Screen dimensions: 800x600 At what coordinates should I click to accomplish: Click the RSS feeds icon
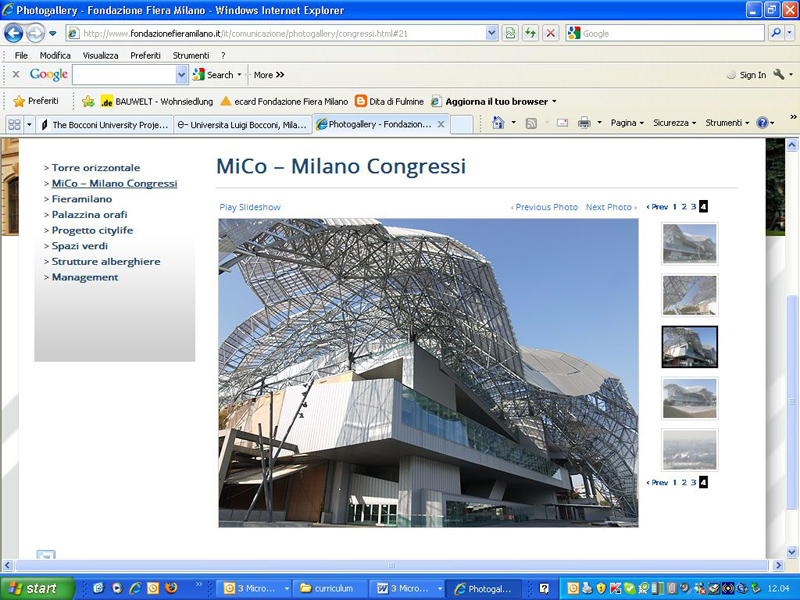[x=531, y=123]
